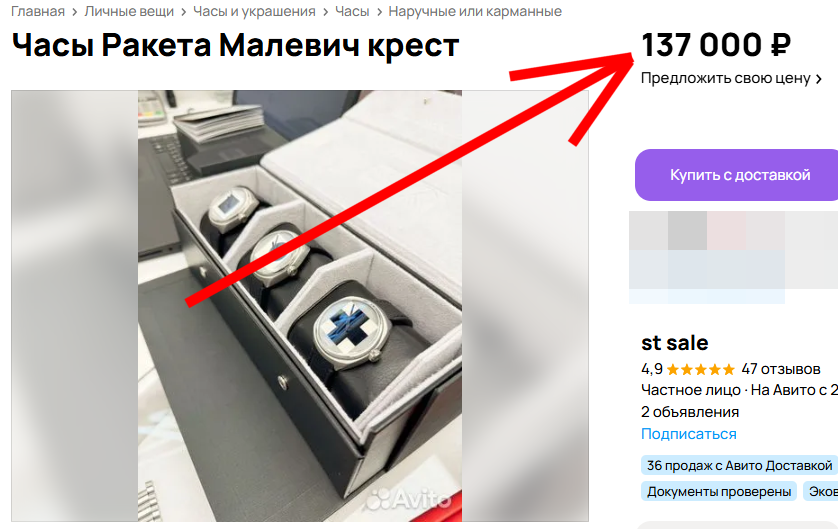Click Документы проверены badge
838x529 pixels.
(719, 491)
